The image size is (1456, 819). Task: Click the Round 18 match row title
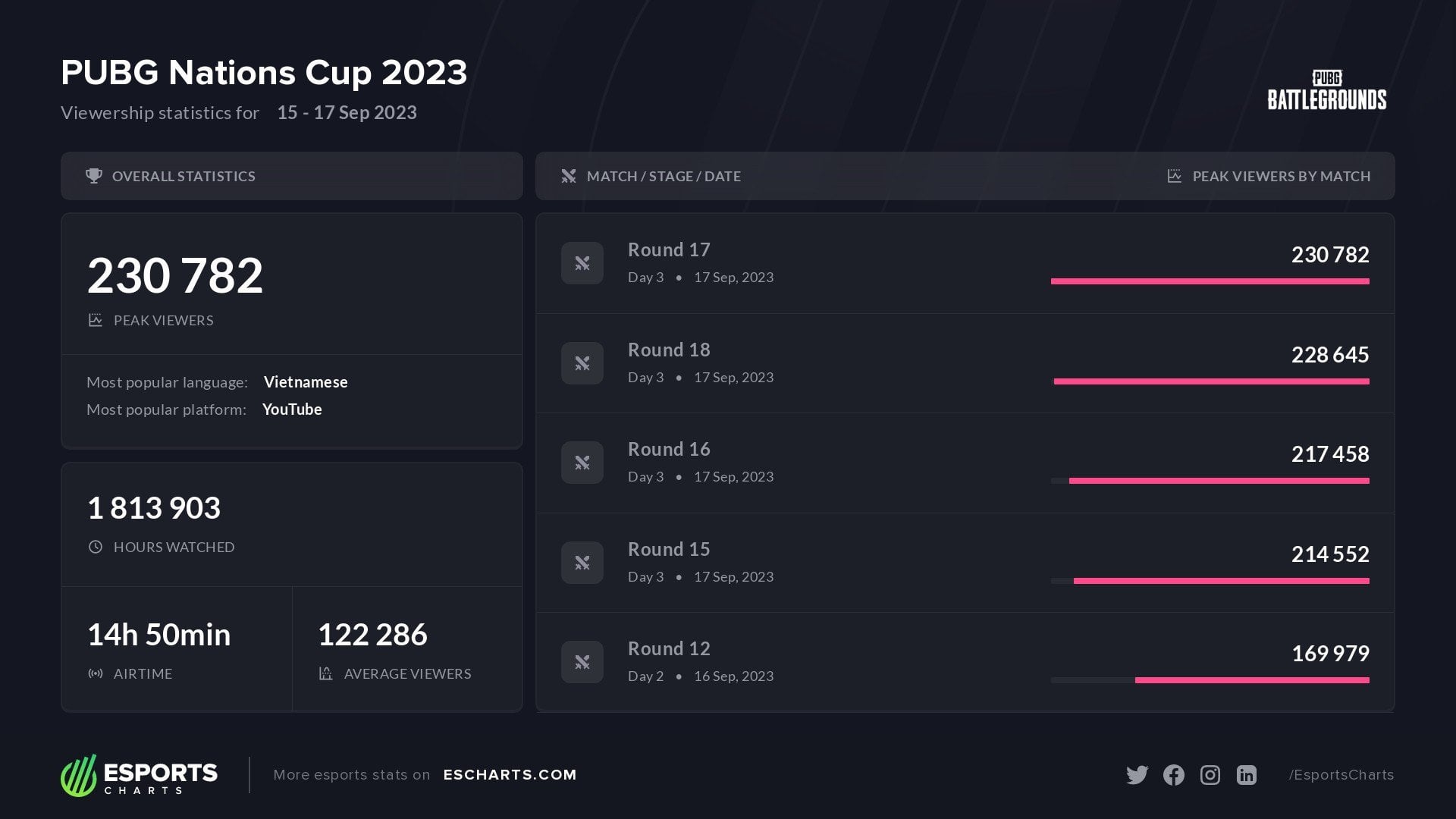[x=669, y=350]
